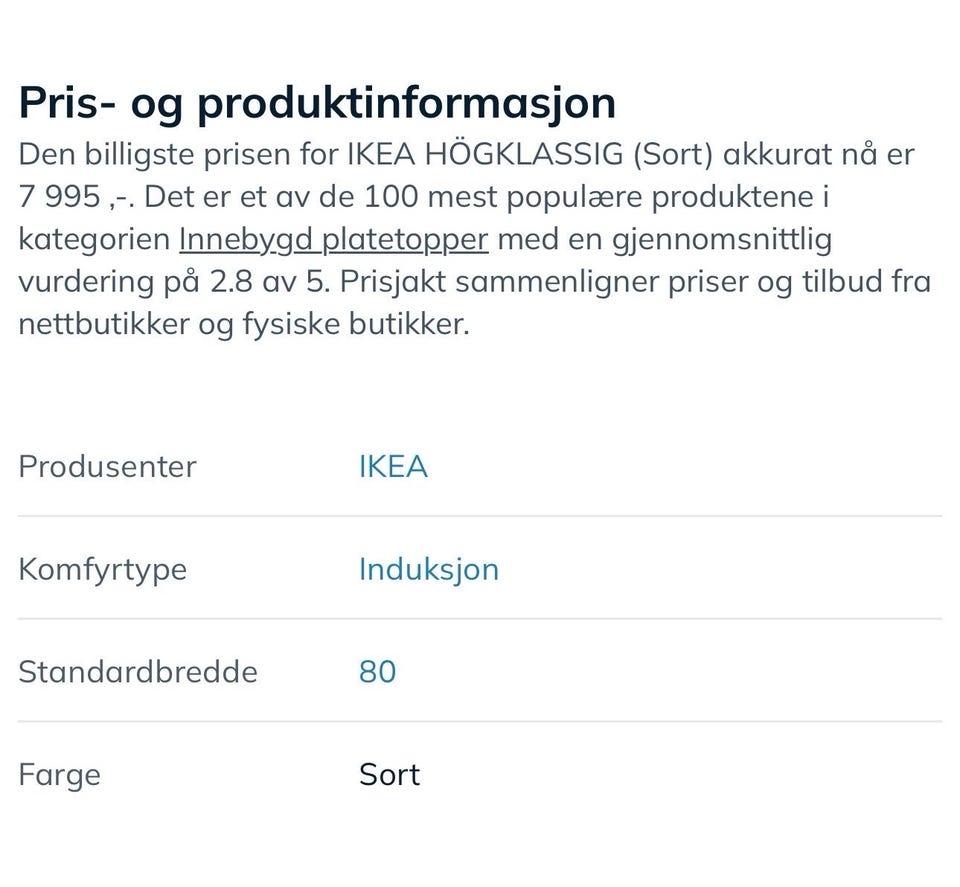Click the word 'kategorien' in the description
Viewport: 960px width, 887px height.
93,240
